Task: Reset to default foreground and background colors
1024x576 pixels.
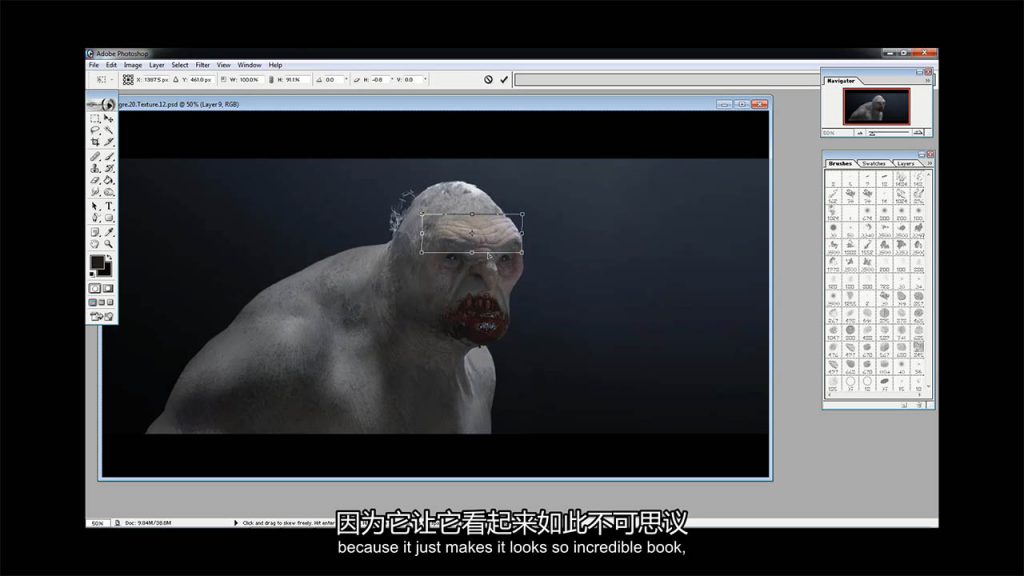Action: coord(93,273)
